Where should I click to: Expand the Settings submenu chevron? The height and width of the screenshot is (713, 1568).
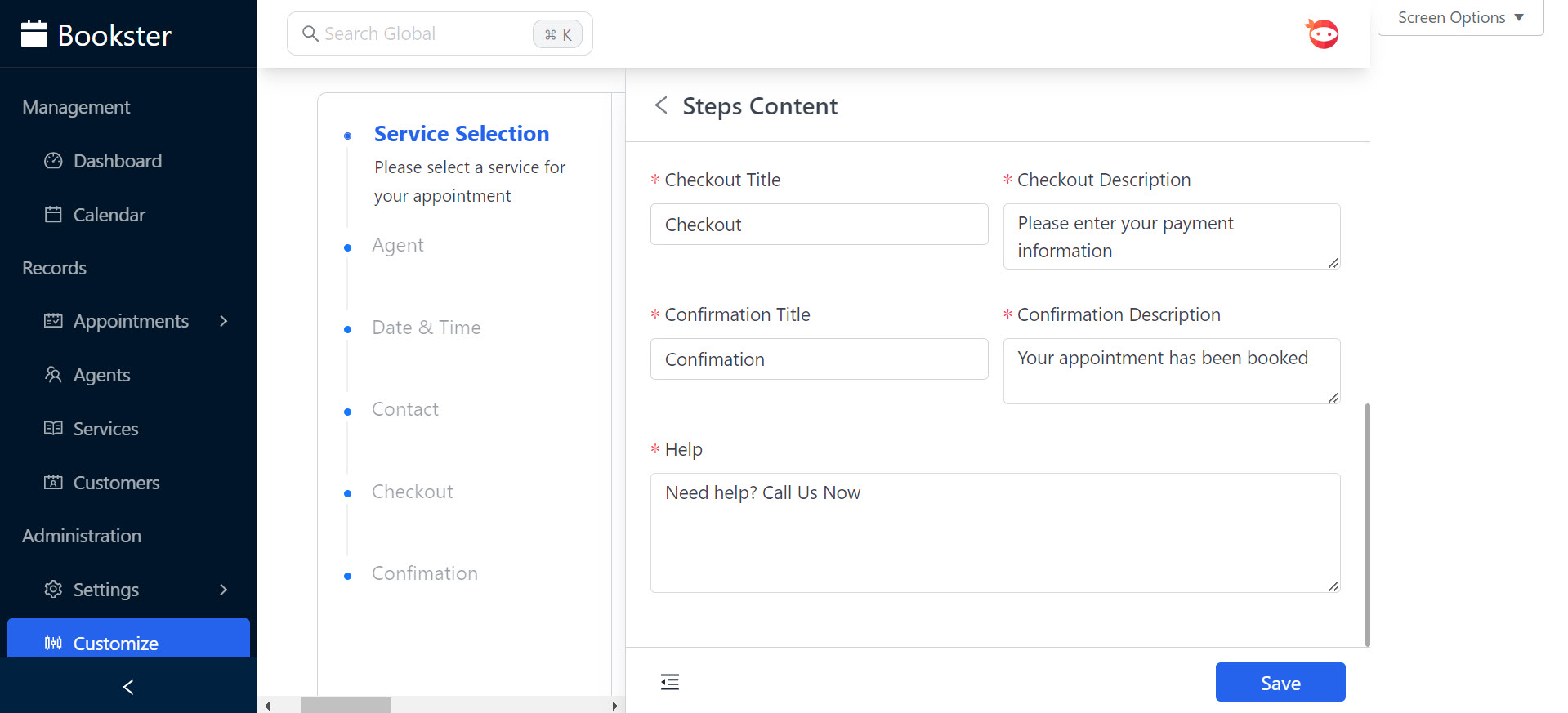[224, 590]
